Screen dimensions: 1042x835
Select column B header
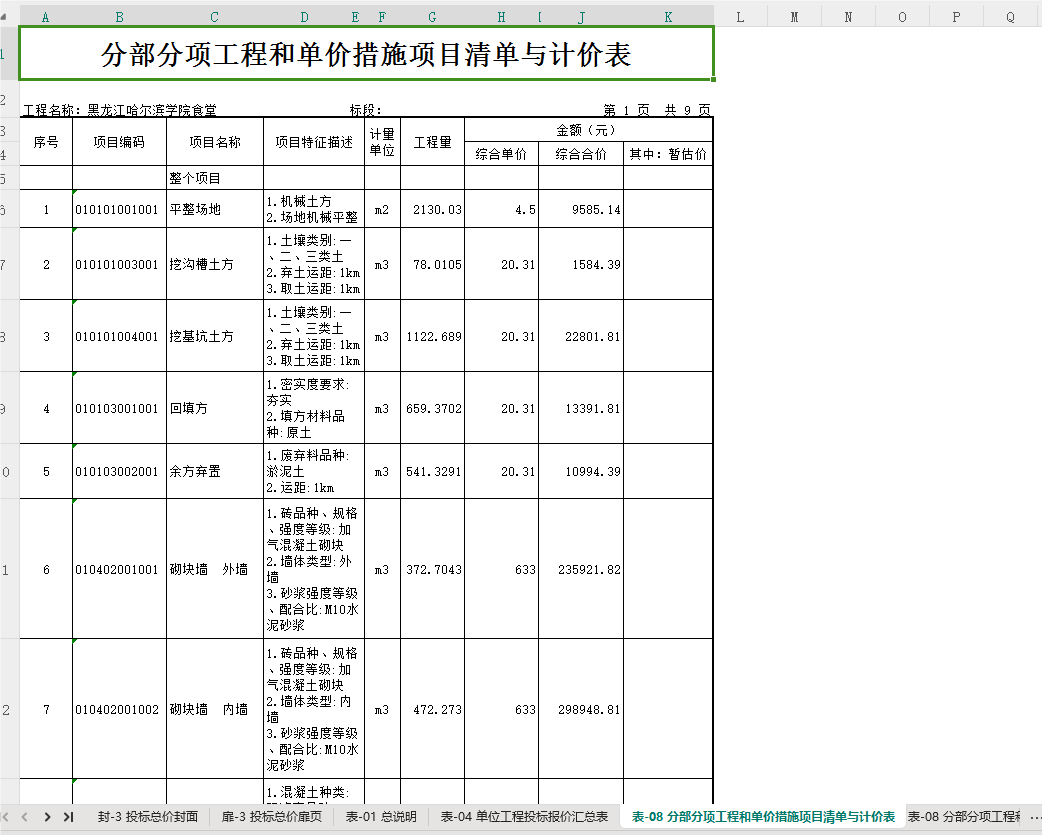119,17
